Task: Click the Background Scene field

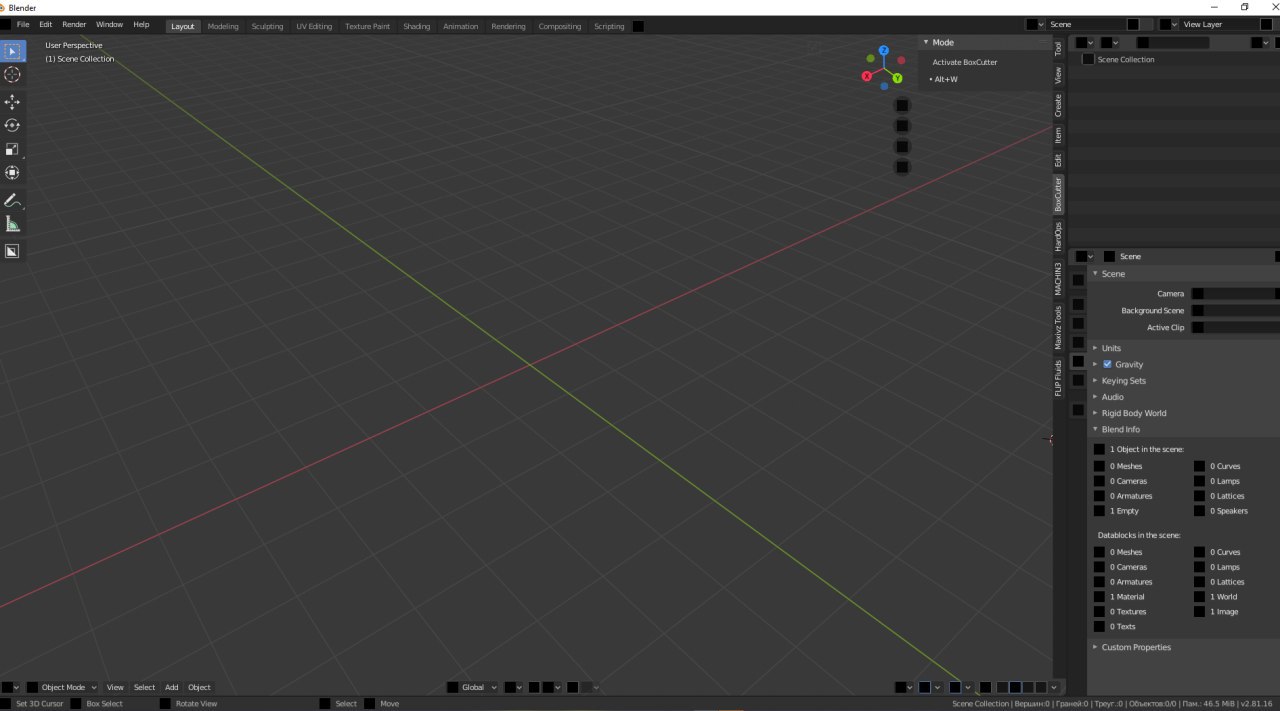Action: [1235, 311]
